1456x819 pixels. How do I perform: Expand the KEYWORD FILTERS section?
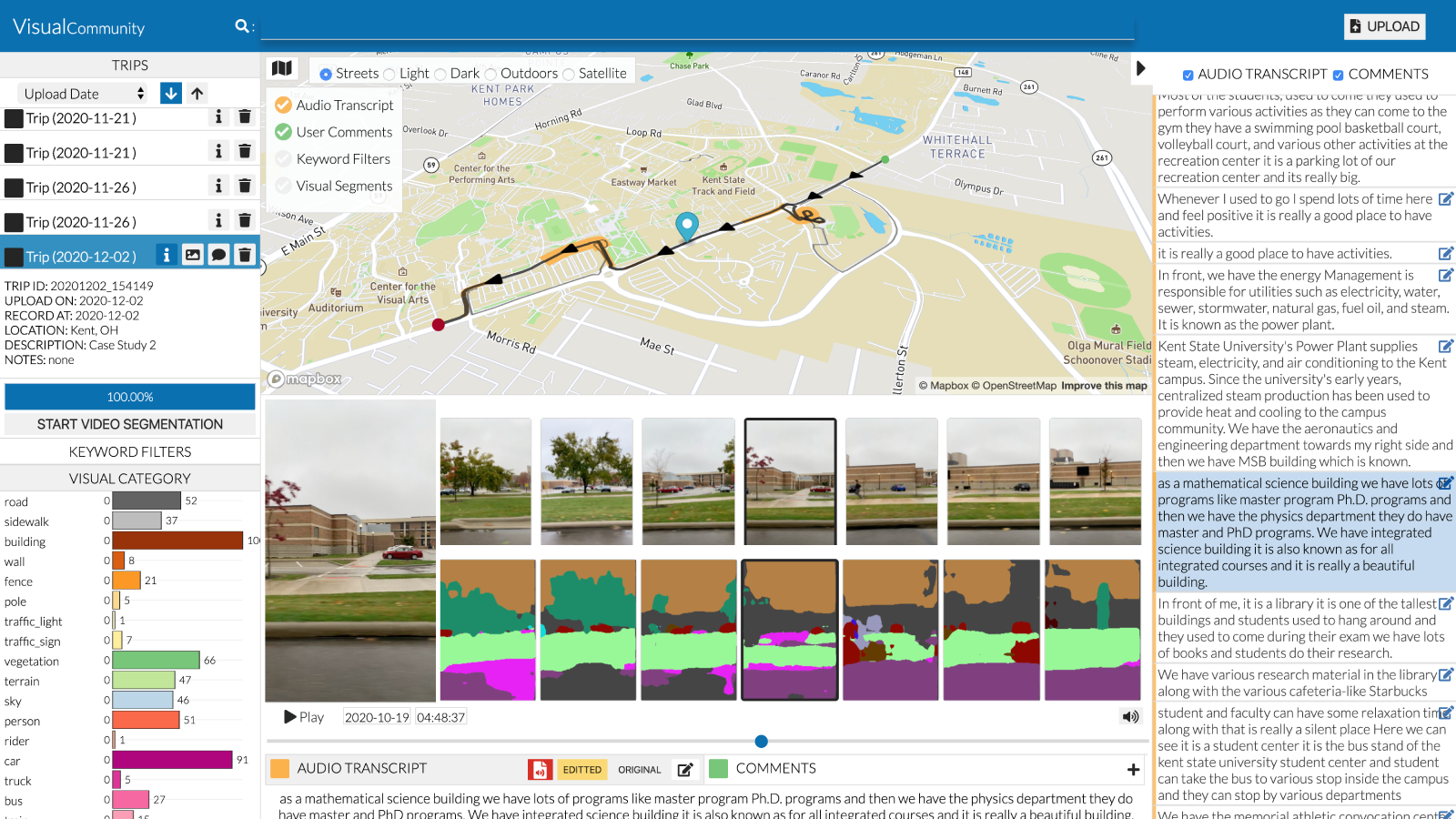(130, 451)
